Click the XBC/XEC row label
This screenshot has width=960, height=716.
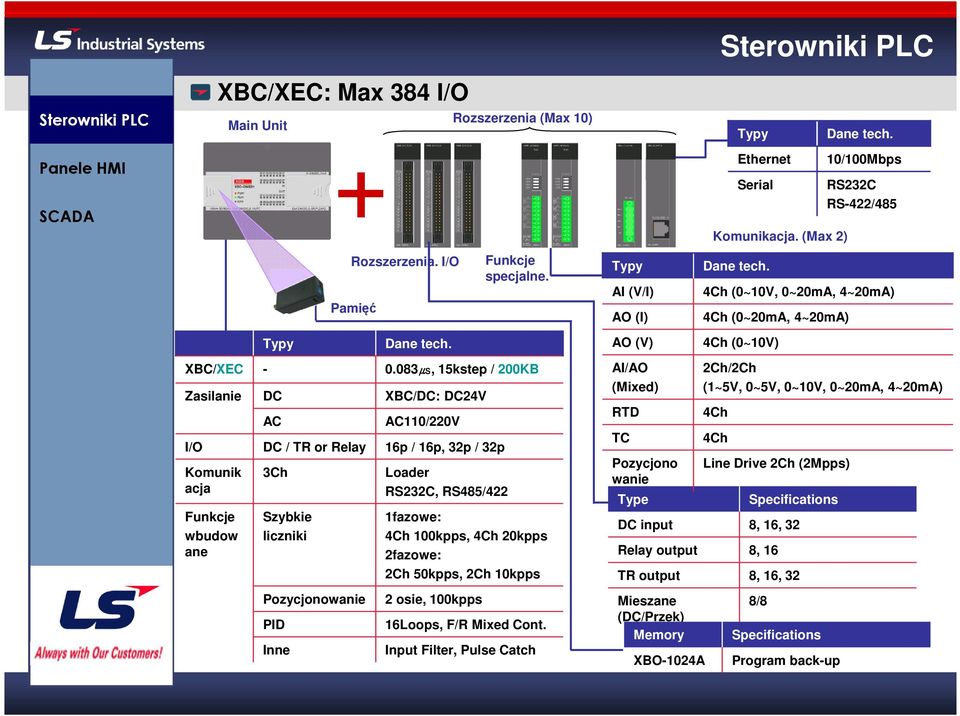(x=214, y=369)
